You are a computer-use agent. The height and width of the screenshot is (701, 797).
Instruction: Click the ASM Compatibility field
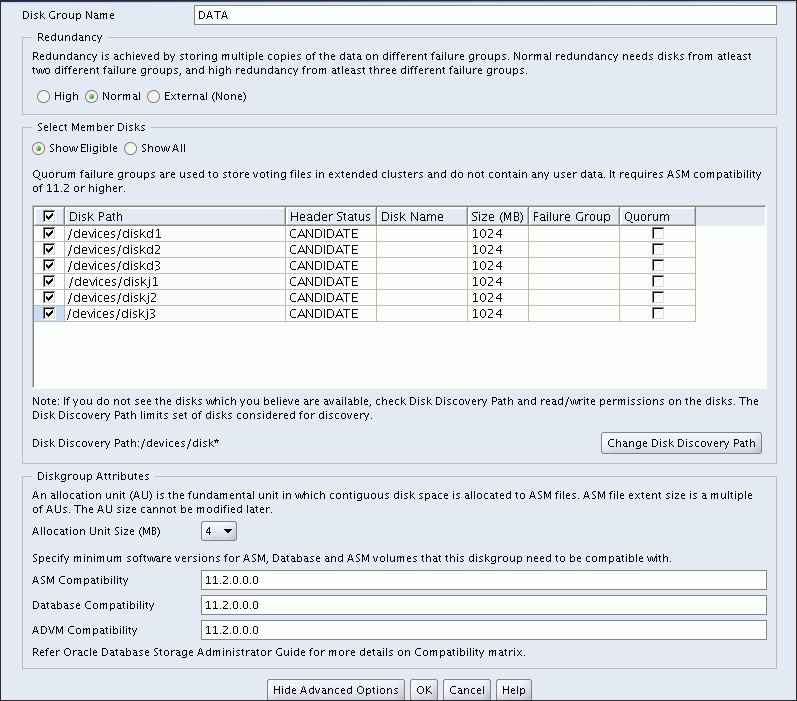[x=483, y=580]
